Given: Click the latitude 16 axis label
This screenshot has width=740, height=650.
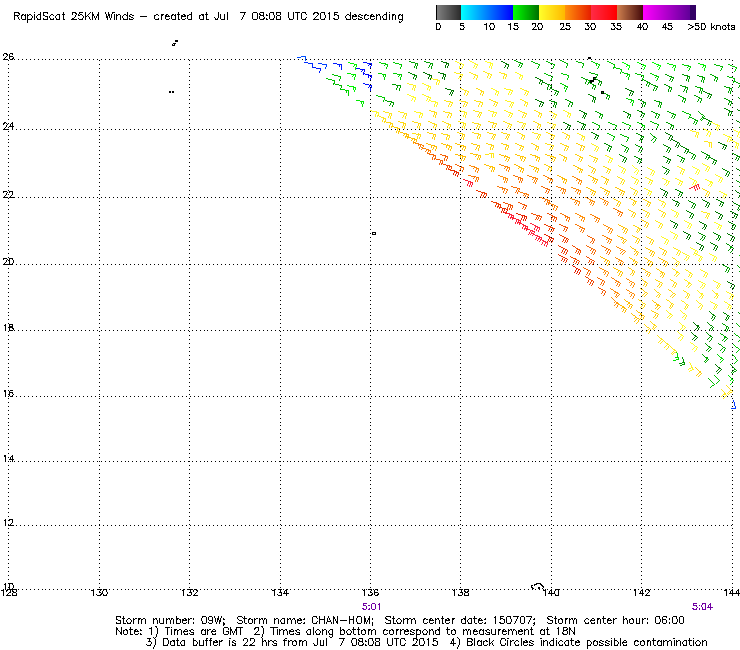Looking at the screenshot, I should point(8,393).
